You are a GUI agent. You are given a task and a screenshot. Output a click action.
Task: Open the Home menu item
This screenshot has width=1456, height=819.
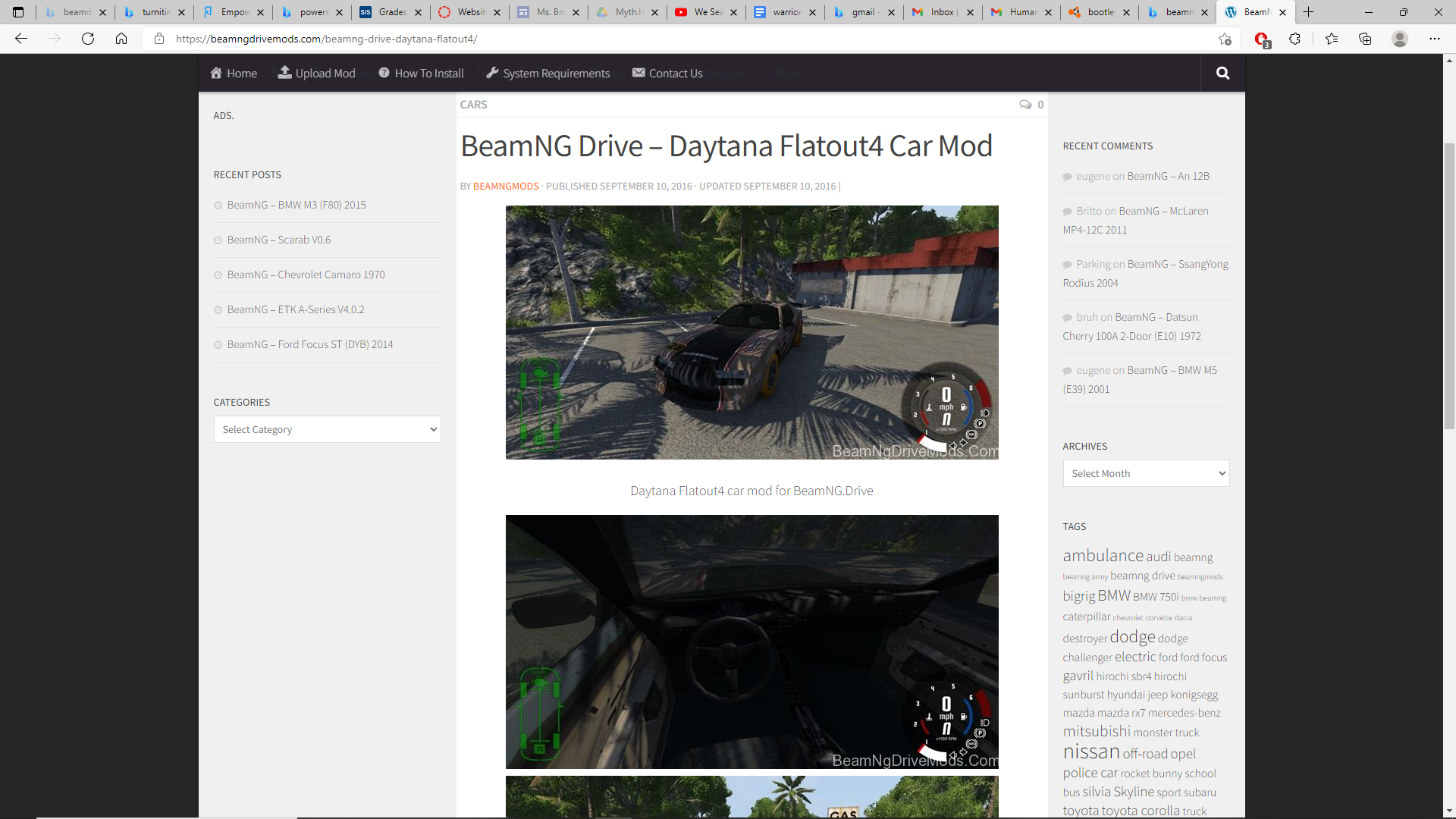234,73
